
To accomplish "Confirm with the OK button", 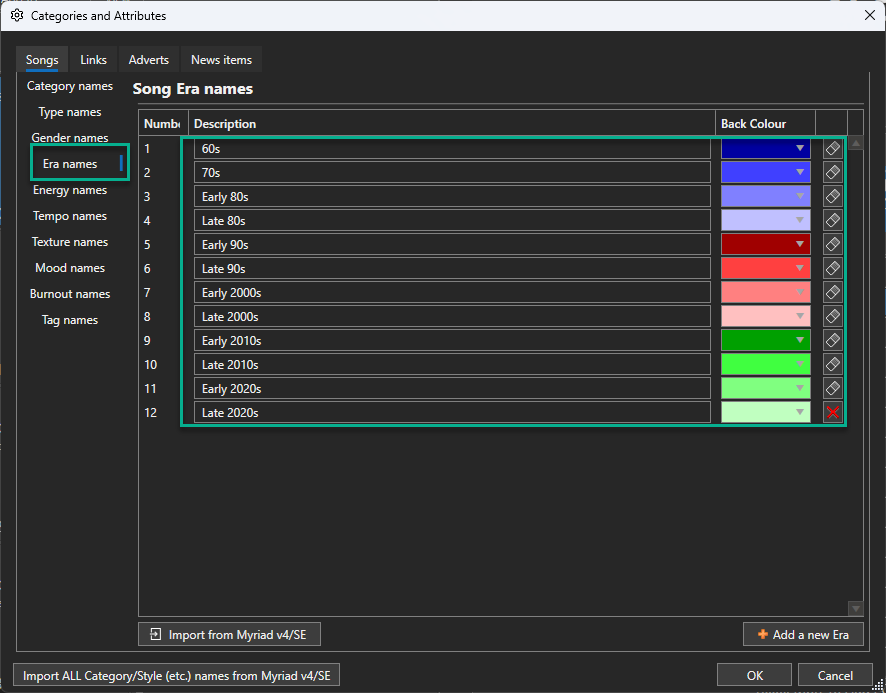I will (x=754, y=675).
